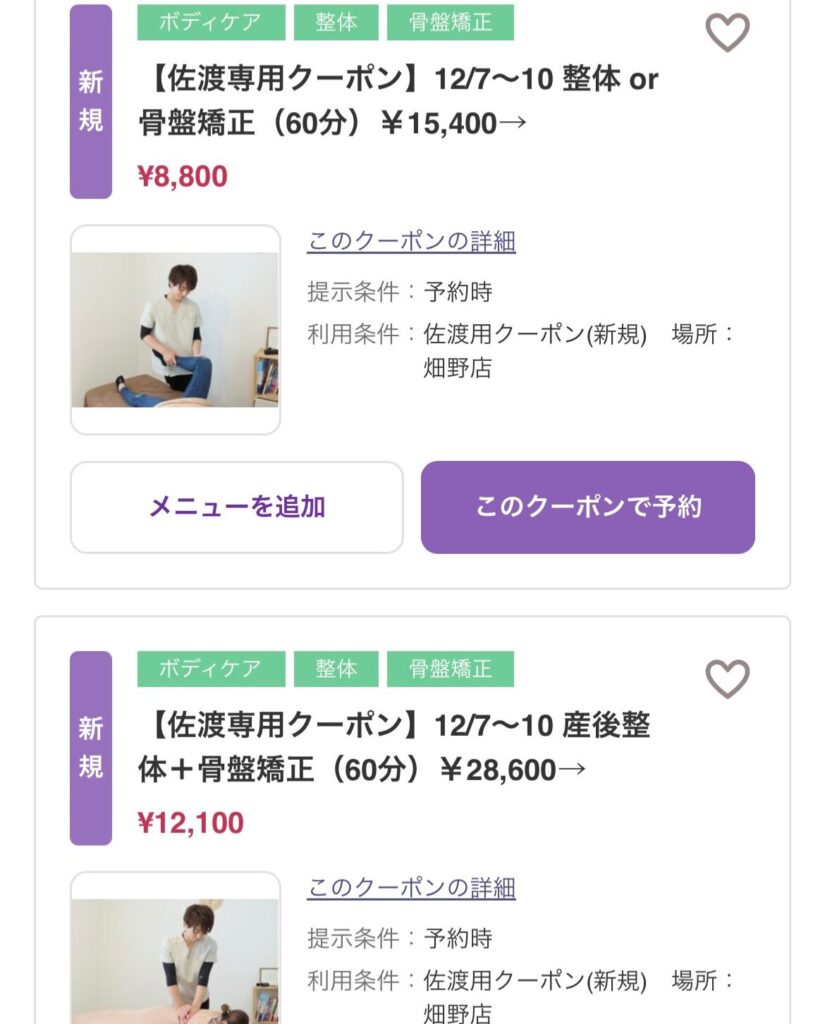The height and width of the screenshot is (1024, 825).
Task: Click ボディケア tag on the 産後整体 coupon
Action: click(211, 669)
